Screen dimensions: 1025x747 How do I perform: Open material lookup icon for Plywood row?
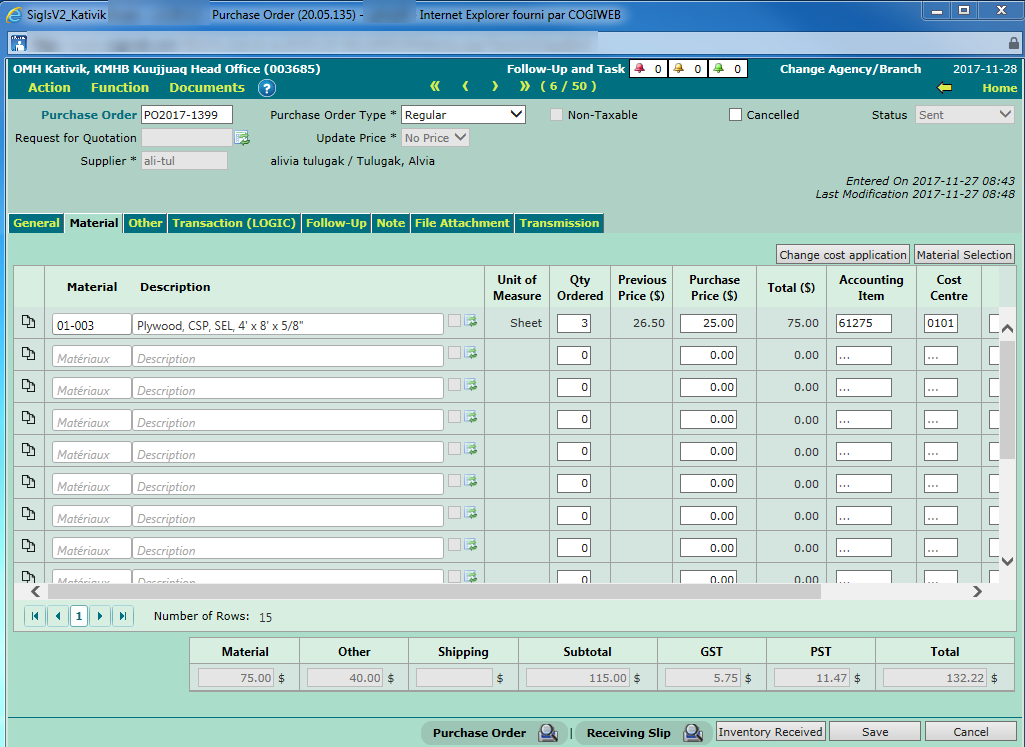point(471,322)
